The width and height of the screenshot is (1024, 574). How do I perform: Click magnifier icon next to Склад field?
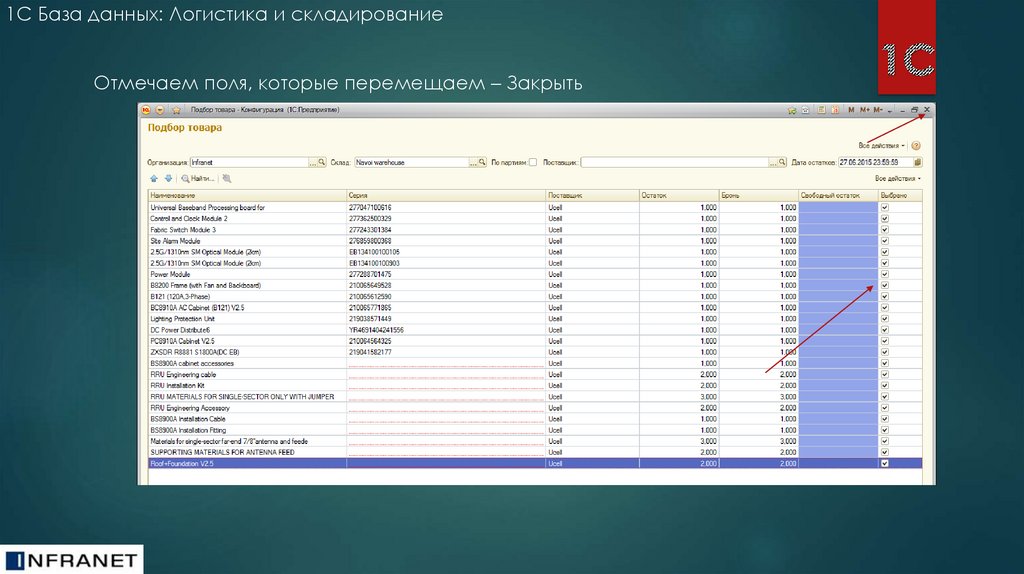pos(482,161)
